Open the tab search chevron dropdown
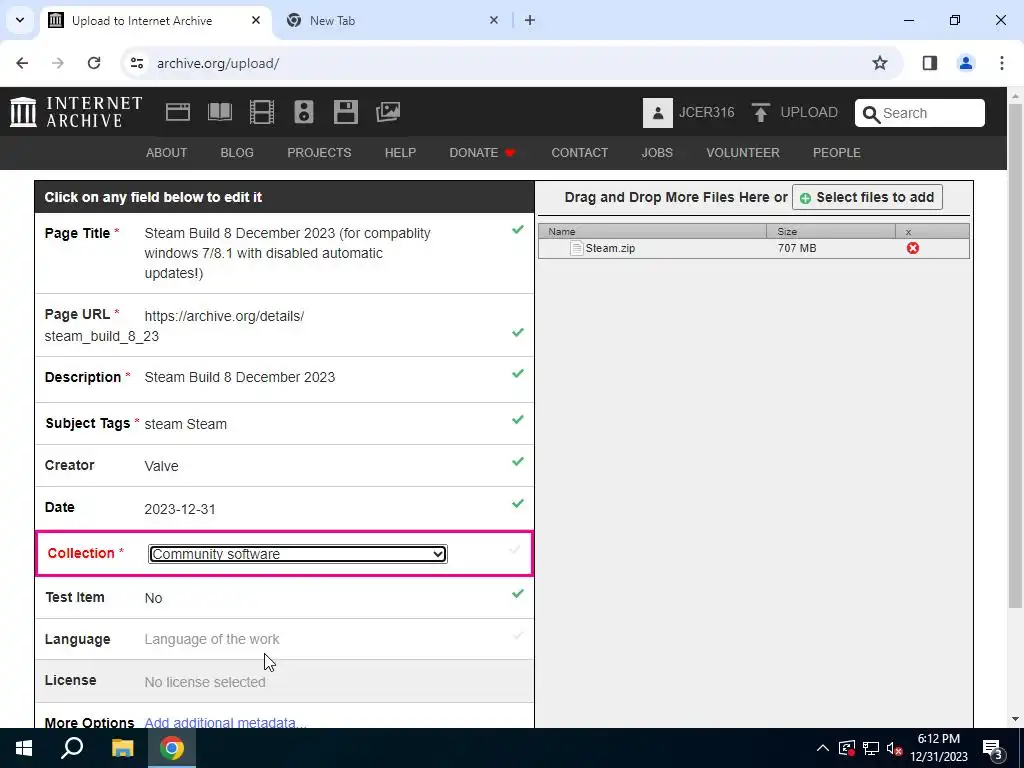The width and height of the screenshot is (1024, 768). click(x=20, y=20)
